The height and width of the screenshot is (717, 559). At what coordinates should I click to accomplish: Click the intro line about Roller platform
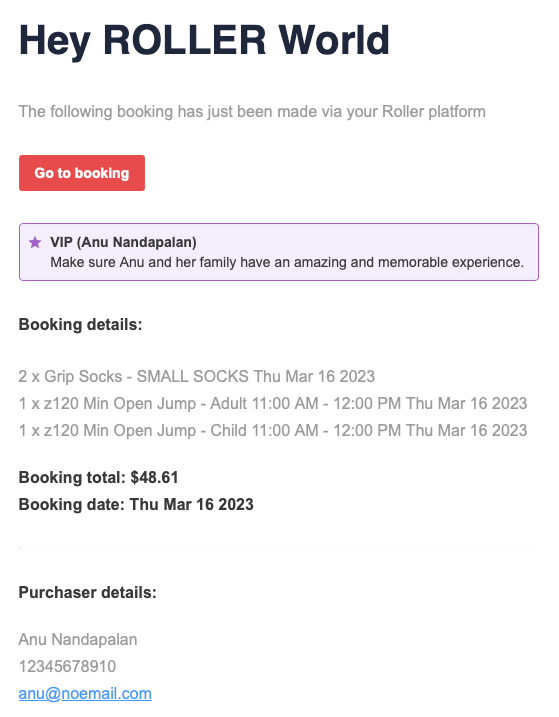pos(252,112)
